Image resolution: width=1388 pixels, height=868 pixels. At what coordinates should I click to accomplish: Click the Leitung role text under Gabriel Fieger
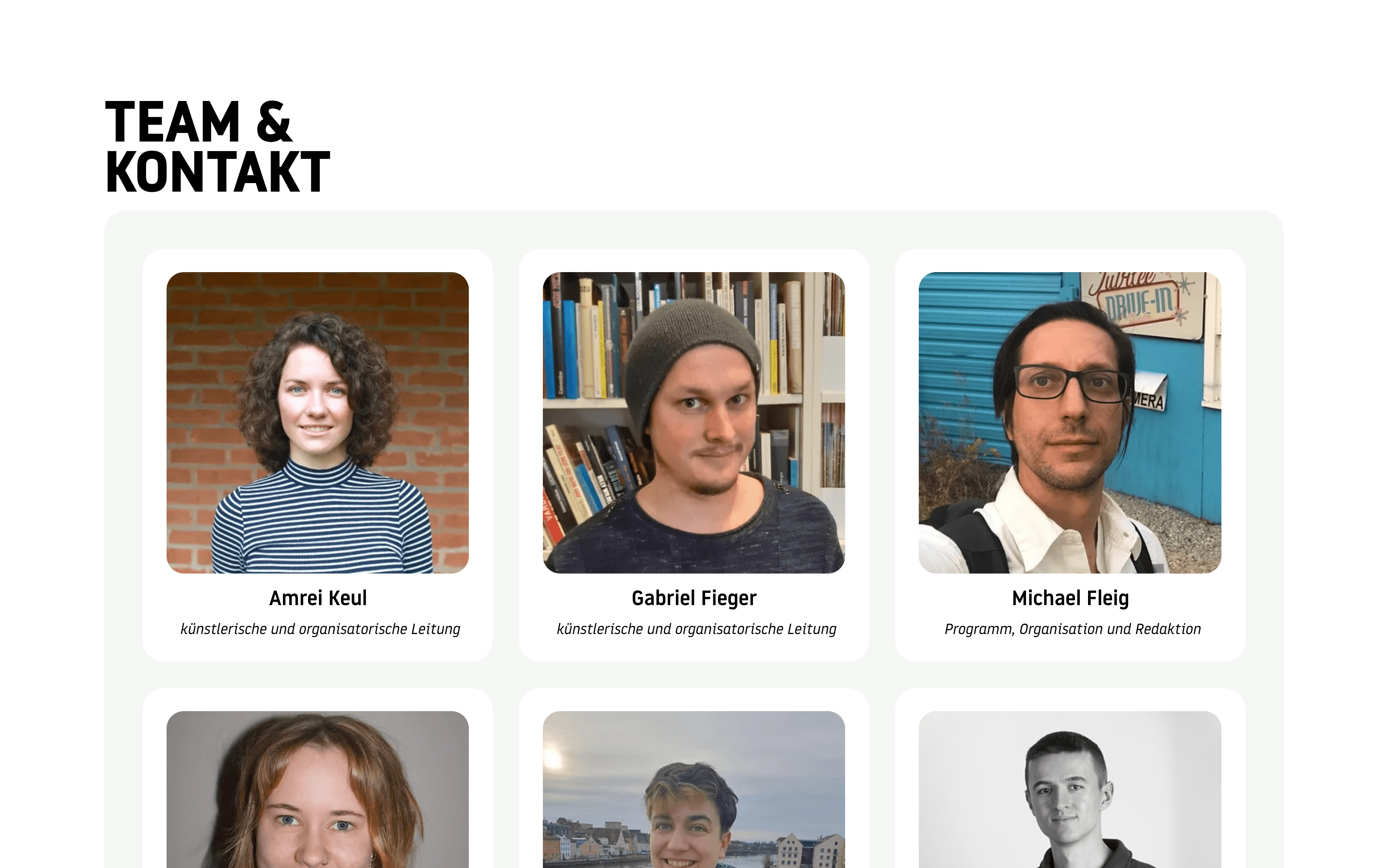coord(696,629)
